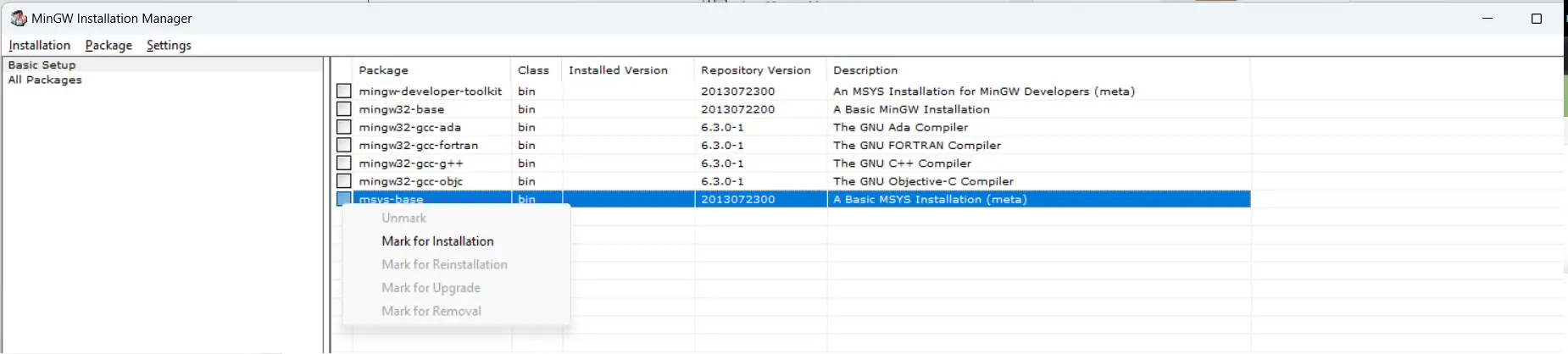The image size is (1568, 354).
Task: Click version 2013072200 of mingw32-base
Action: click(737, 109)
